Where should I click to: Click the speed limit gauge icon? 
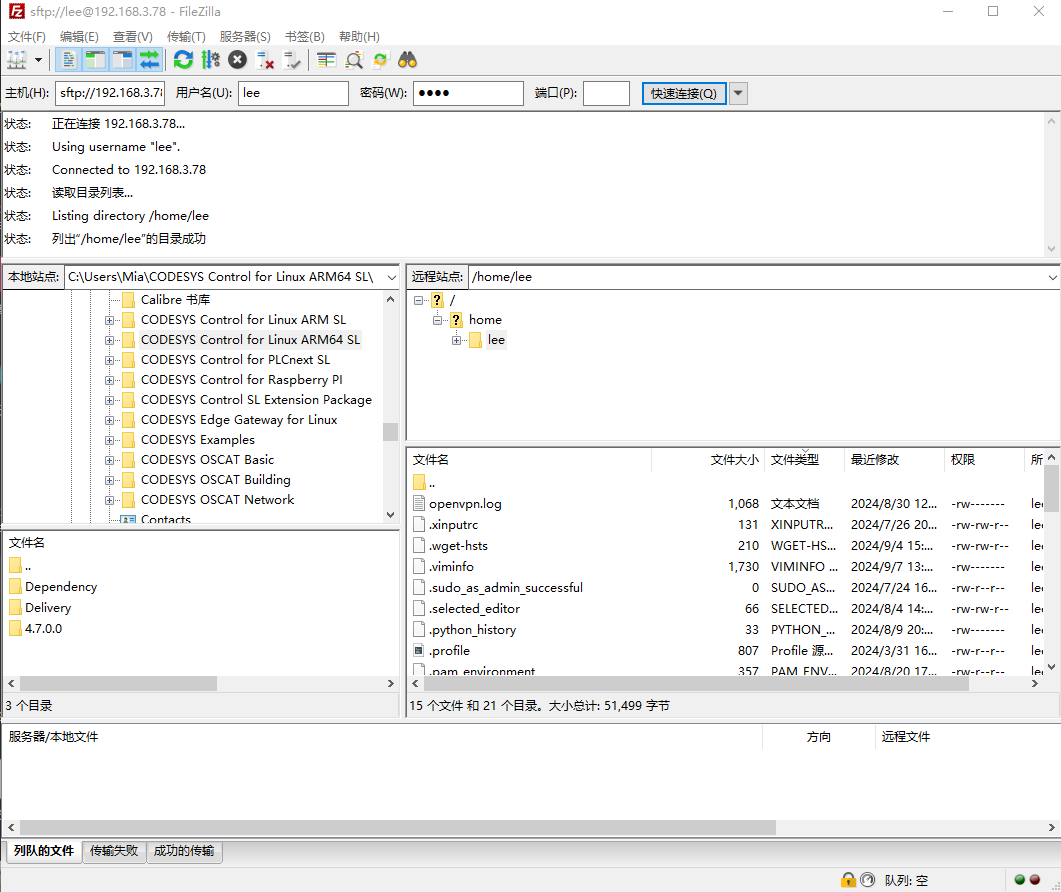[867, 880]
